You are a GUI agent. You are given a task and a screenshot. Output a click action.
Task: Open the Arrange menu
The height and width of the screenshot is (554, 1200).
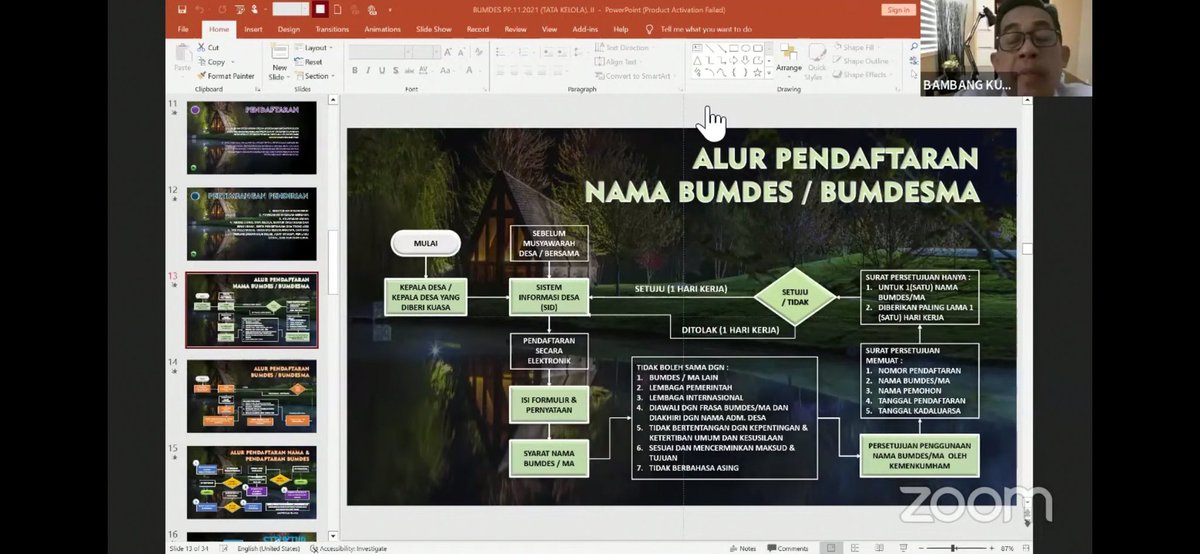(788, 62)
